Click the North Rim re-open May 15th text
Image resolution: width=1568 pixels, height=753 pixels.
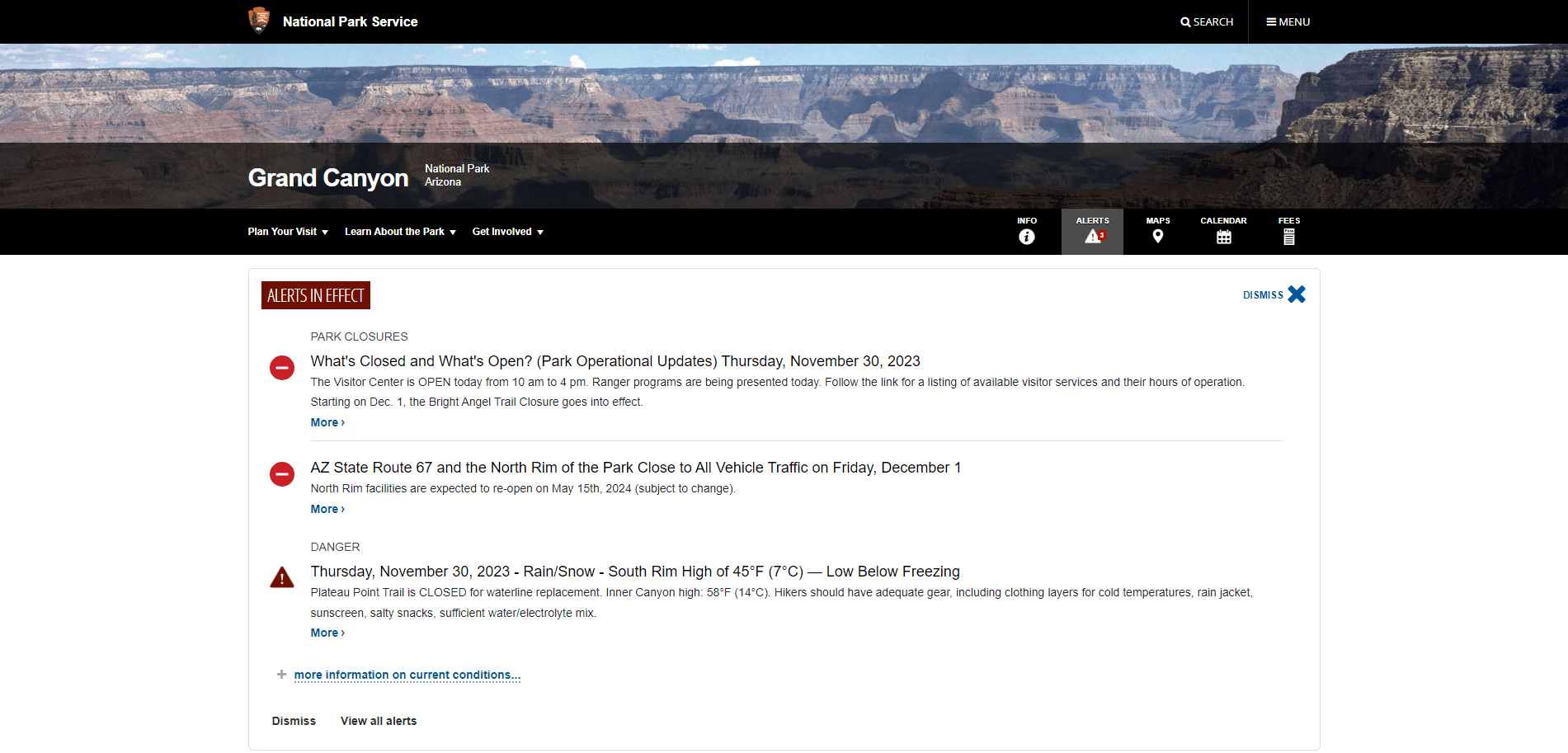point(523,488)
